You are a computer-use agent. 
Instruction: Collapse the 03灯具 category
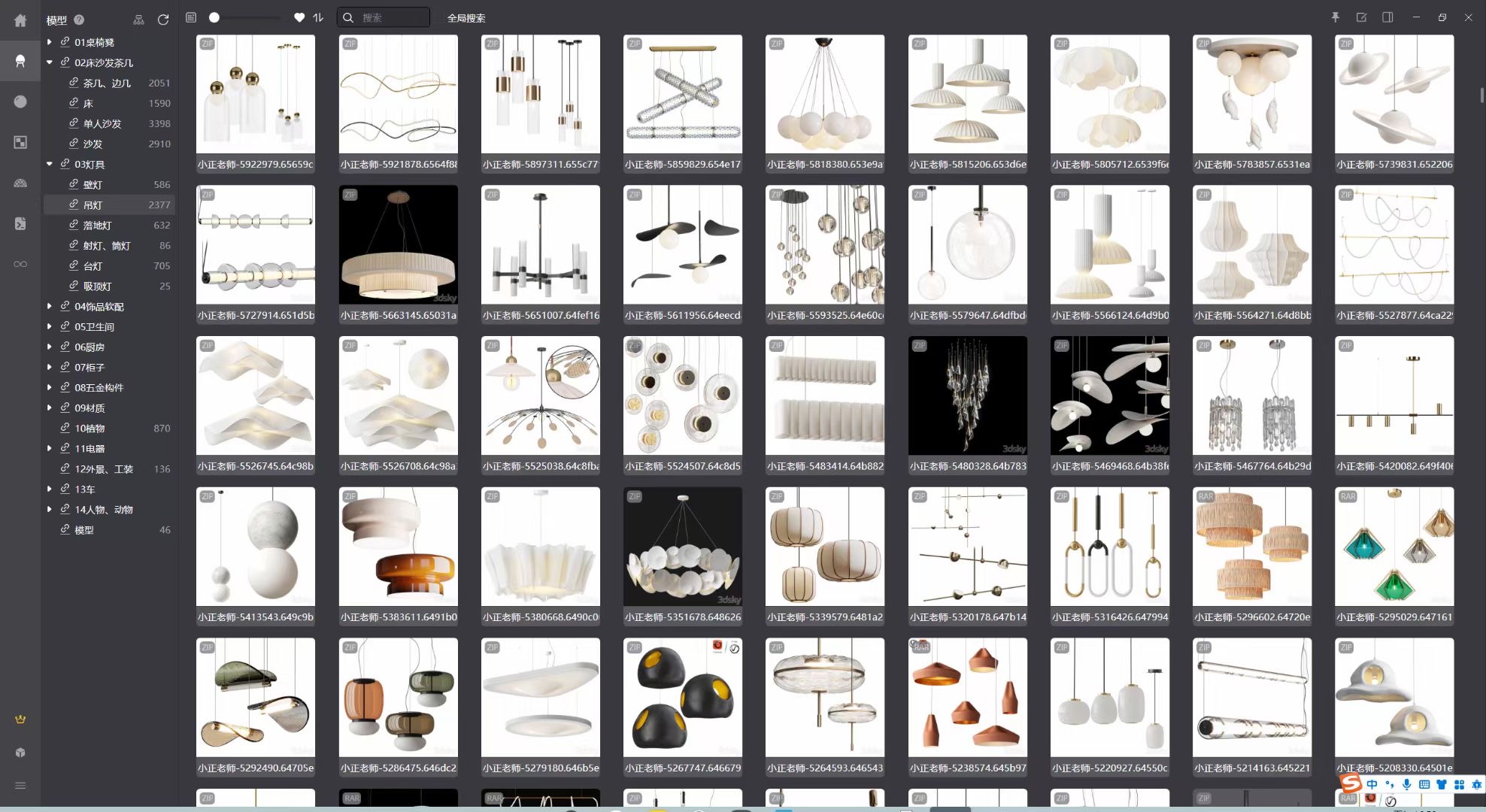(x=50, y=164)
